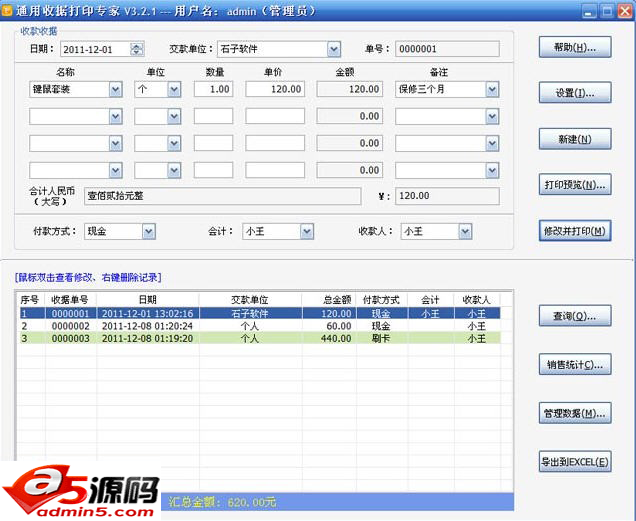The height and width of the screenshot is (521, 636).
Task: Click the 收据单号 column header
Action: [x=71, y=300]
